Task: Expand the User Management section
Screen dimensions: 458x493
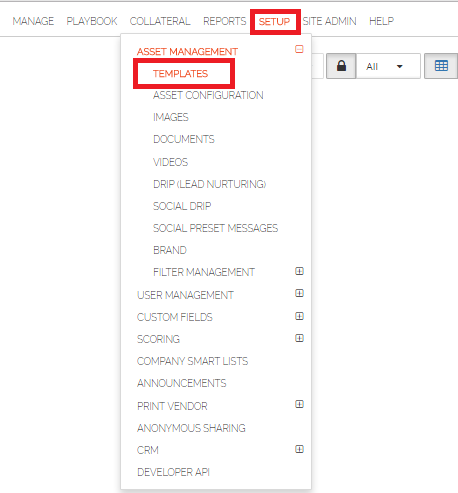Action: tap(299, 293)
